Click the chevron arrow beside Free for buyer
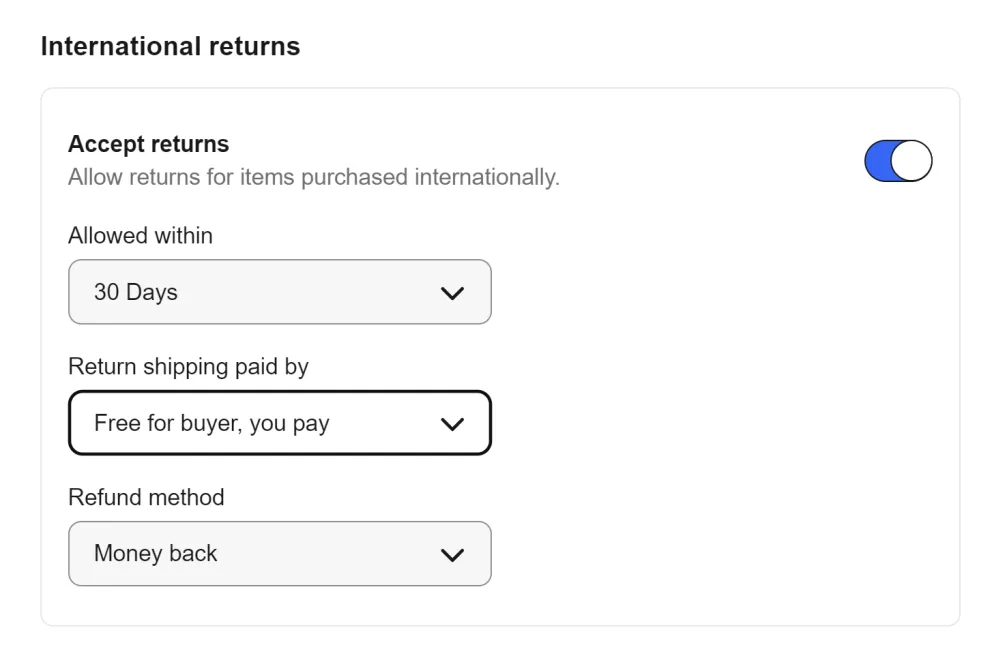This screenshot has width=985, height=660. (452, 424)
